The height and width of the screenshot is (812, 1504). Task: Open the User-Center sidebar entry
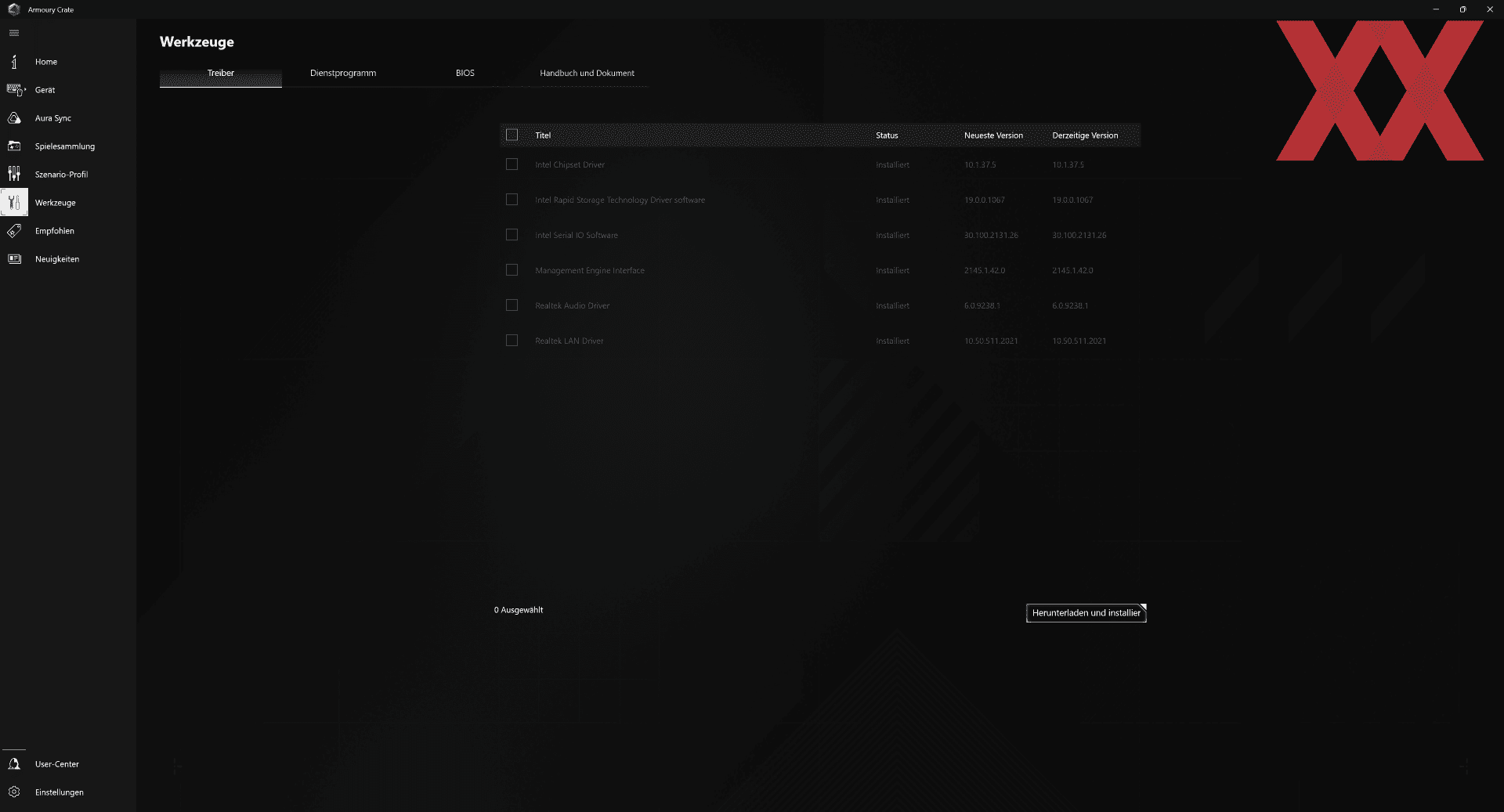(57, 764)
